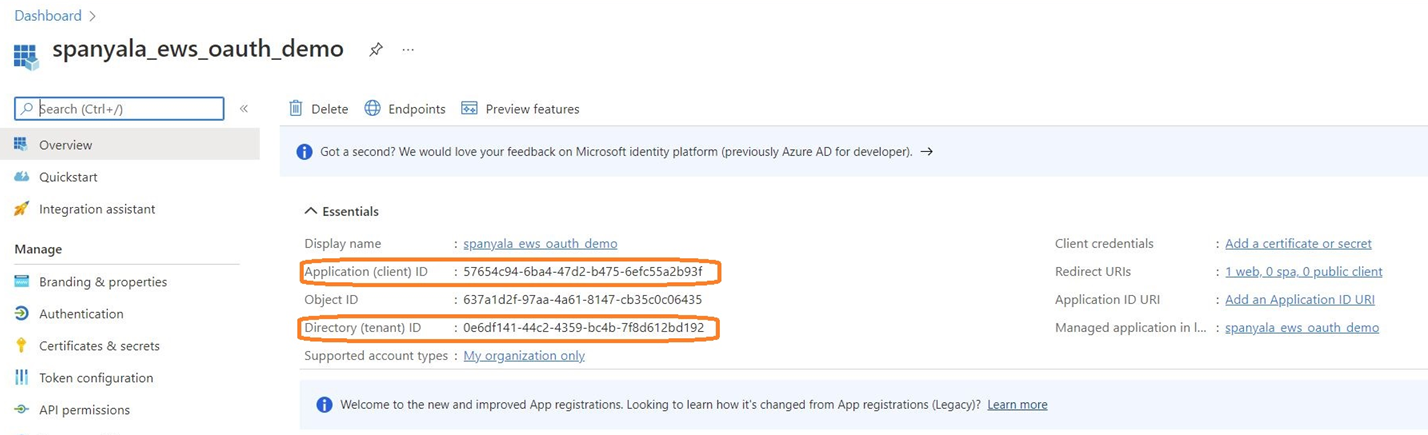Open the ellipsis more options menu
This screenshot has width=1428, height=435.
click(x=408, y=49)
